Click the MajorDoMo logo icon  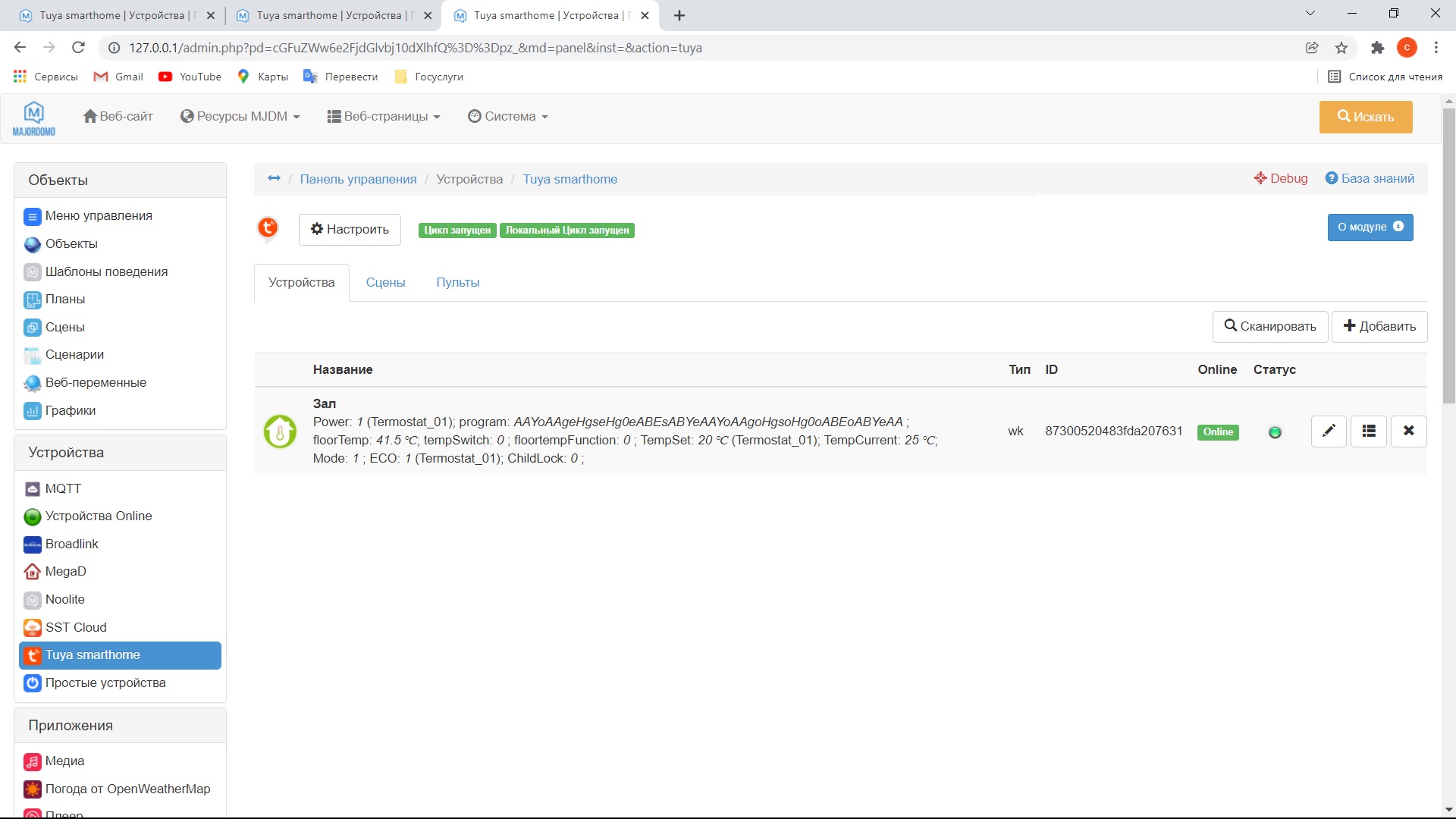[x=34, y=118]
